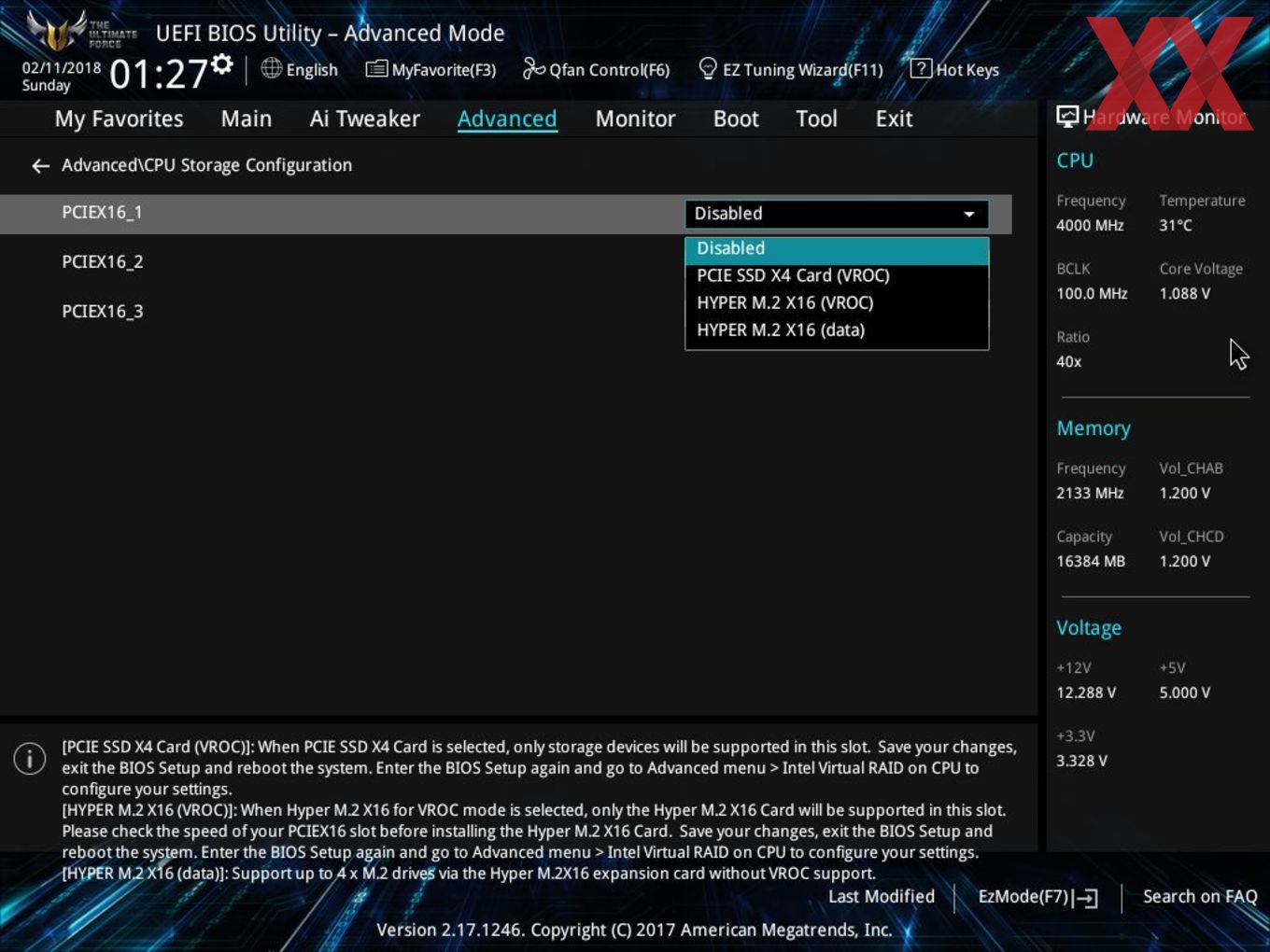Select the PCIEX16_3 setting row
The image size is (1270, 952).
(505, 312)
